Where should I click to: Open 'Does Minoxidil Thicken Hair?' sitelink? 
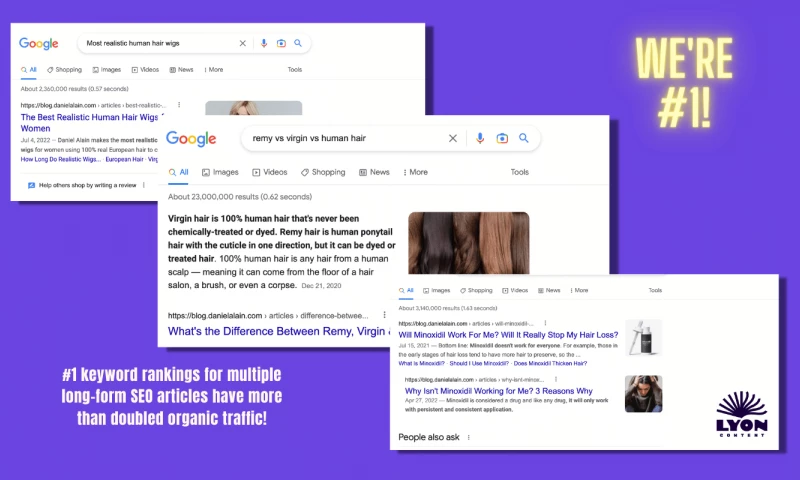coord(551,364)
